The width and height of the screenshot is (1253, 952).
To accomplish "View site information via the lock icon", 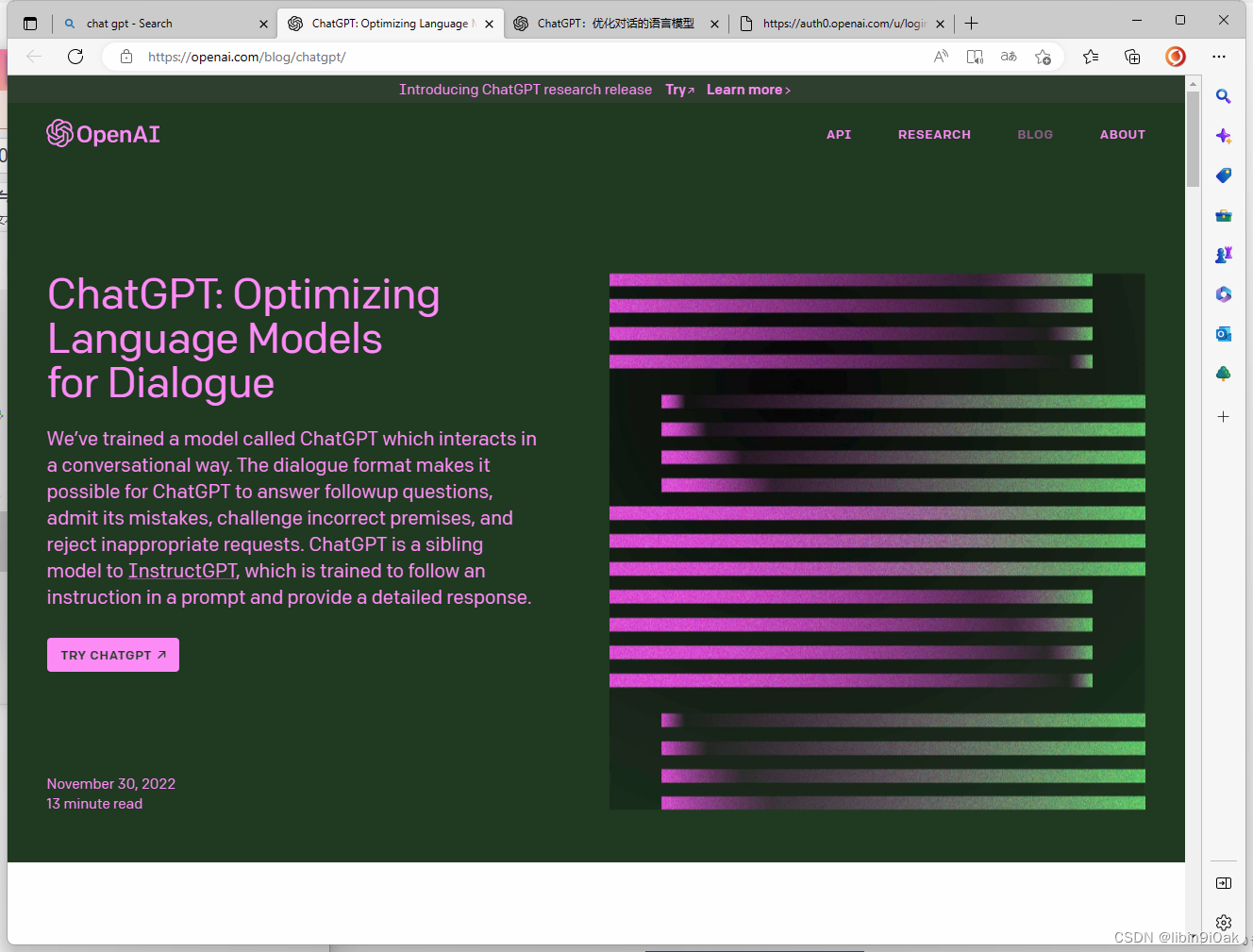I will pyautogui.click(x=126, y=57).
